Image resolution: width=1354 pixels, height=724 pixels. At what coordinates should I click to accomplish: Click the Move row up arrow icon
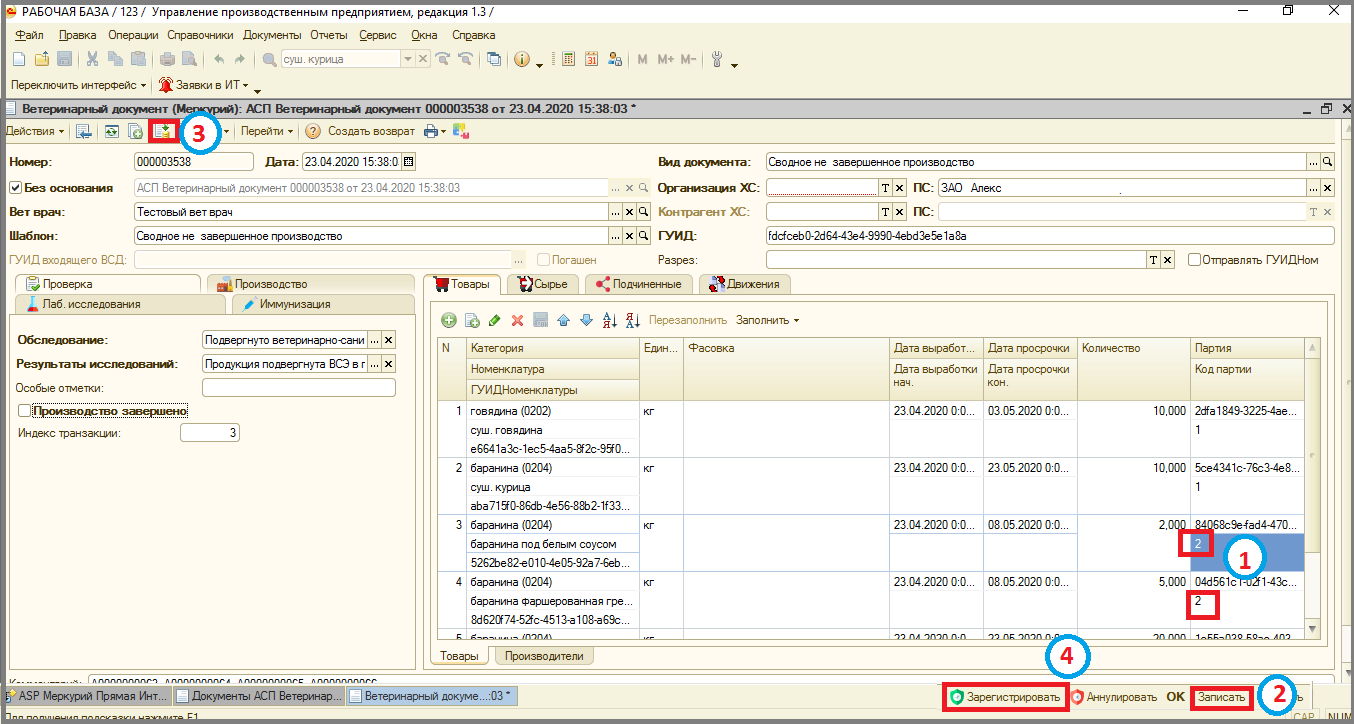click(x=563, y=320)
